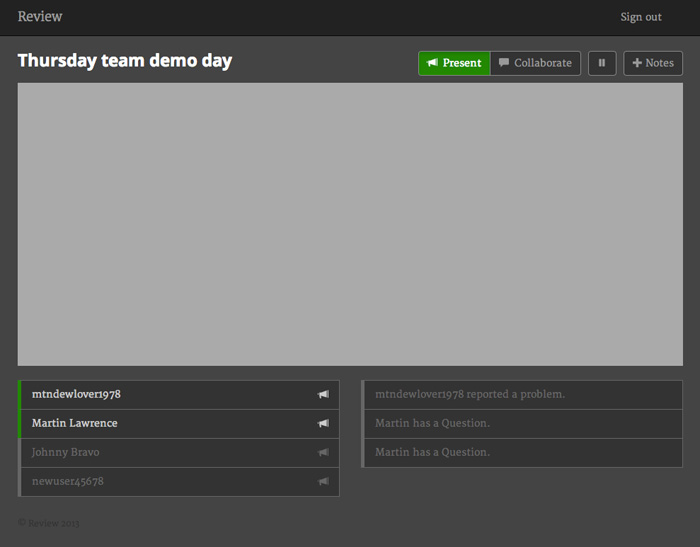Select participant newuser45678

click(179, 482)
